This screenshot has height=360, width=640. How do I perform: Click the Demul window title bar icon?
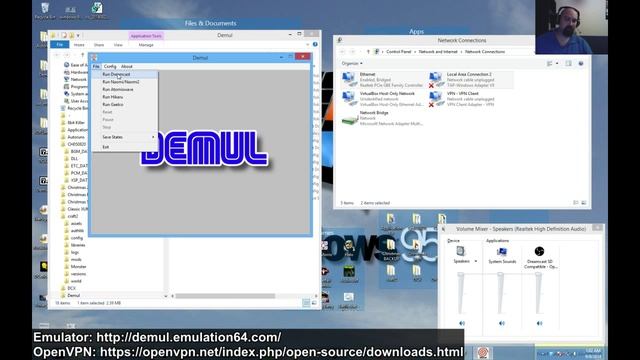[94, 57]
